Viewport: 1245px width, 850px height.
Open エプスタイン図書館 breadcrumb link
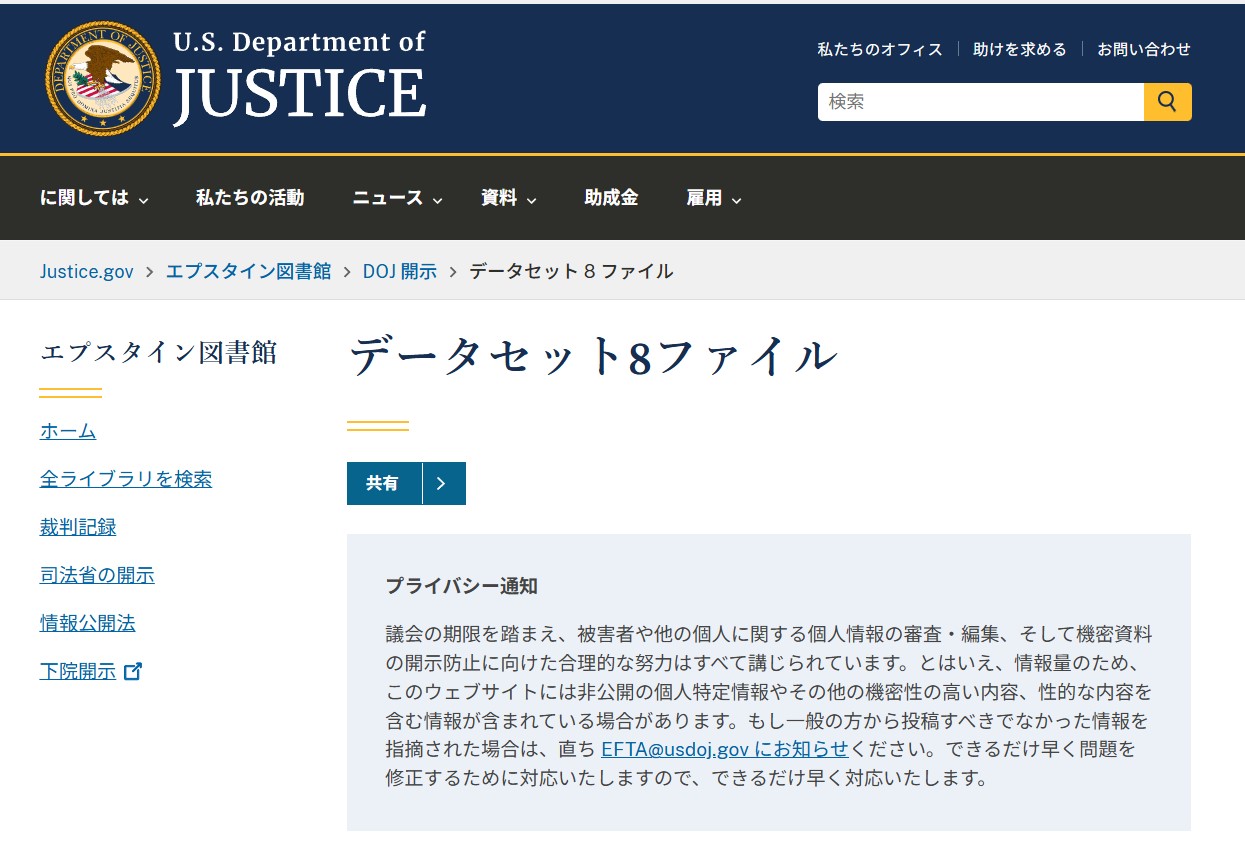(248, 271)
